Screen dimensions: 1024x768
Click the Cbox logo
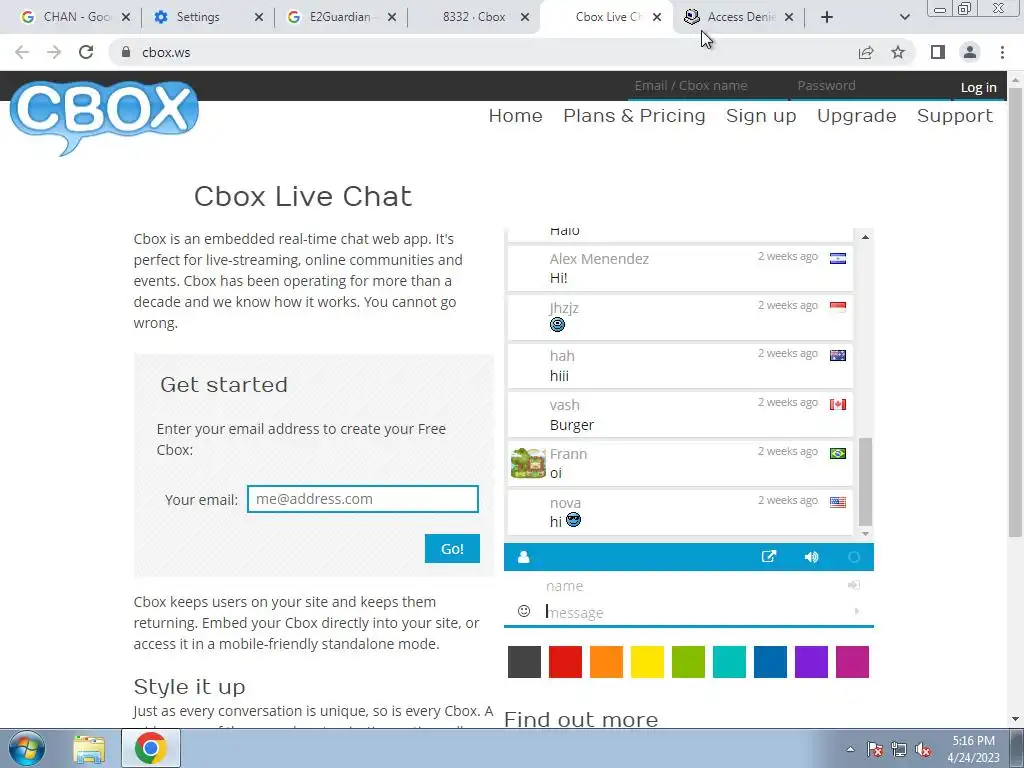click(104, 118)
